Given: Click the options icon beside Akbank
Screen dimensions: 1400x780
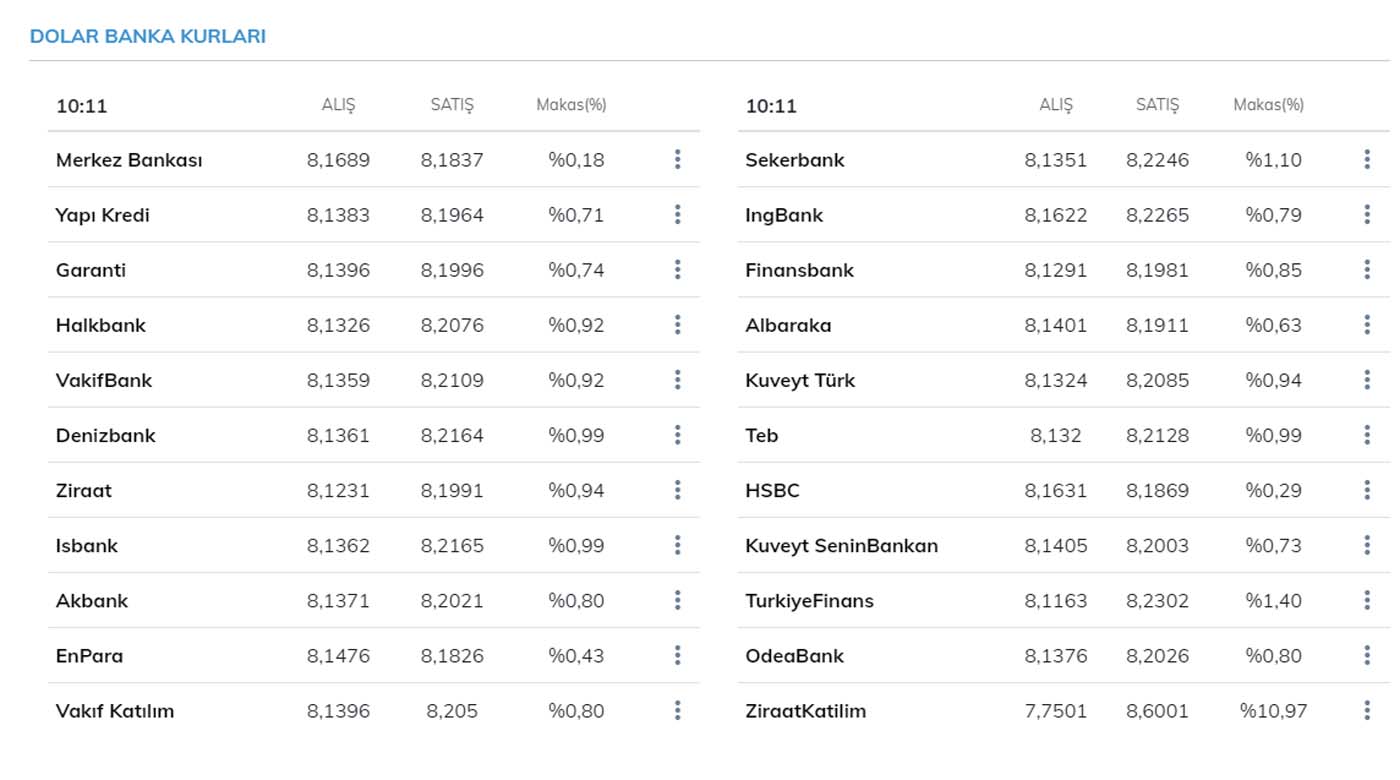Looking at the screenshot, I should [x=677, y=599].
